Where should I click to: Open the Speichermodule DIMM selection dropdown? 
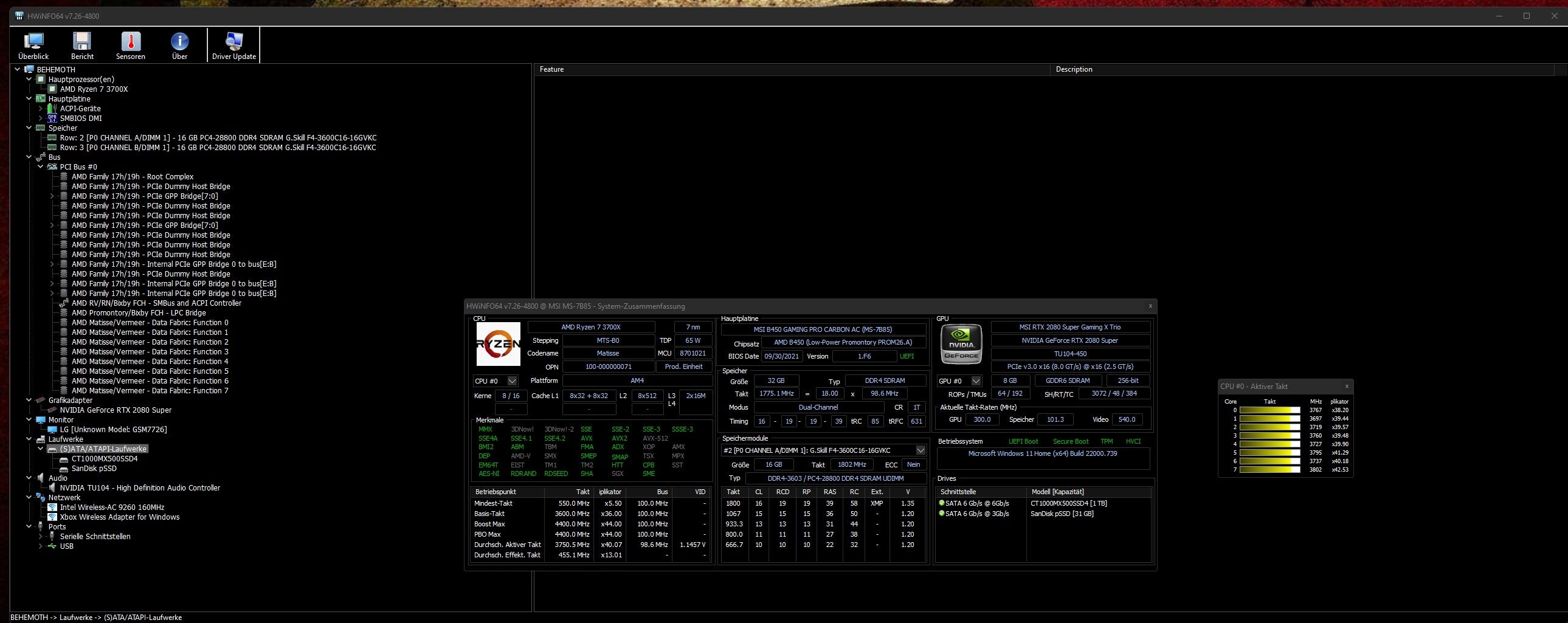pyautogui.click(x=920, y=450)
